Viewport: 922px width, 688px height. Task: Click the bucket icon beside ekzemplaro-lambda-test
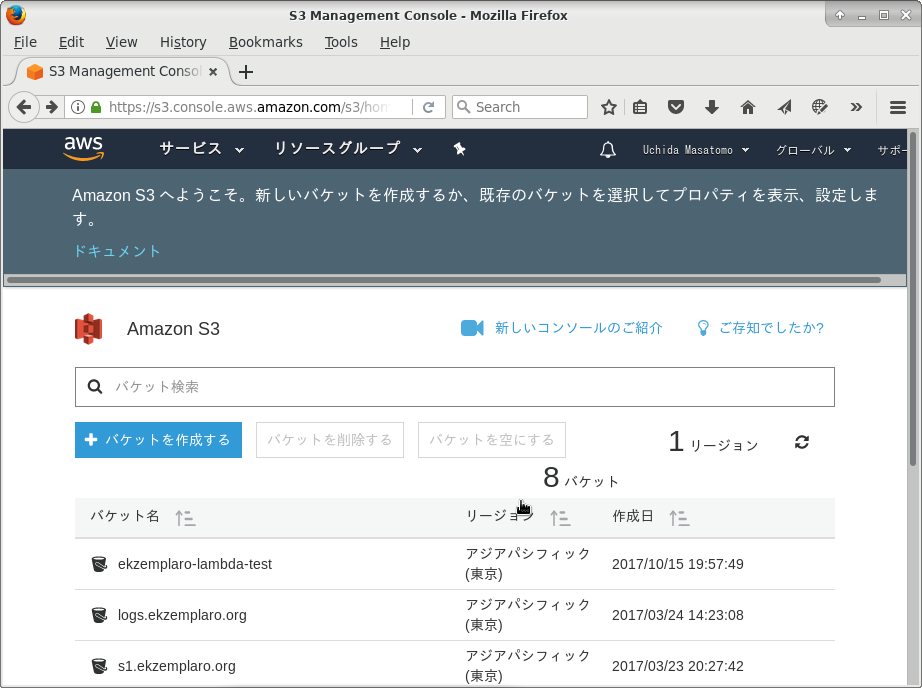point(99,562)
